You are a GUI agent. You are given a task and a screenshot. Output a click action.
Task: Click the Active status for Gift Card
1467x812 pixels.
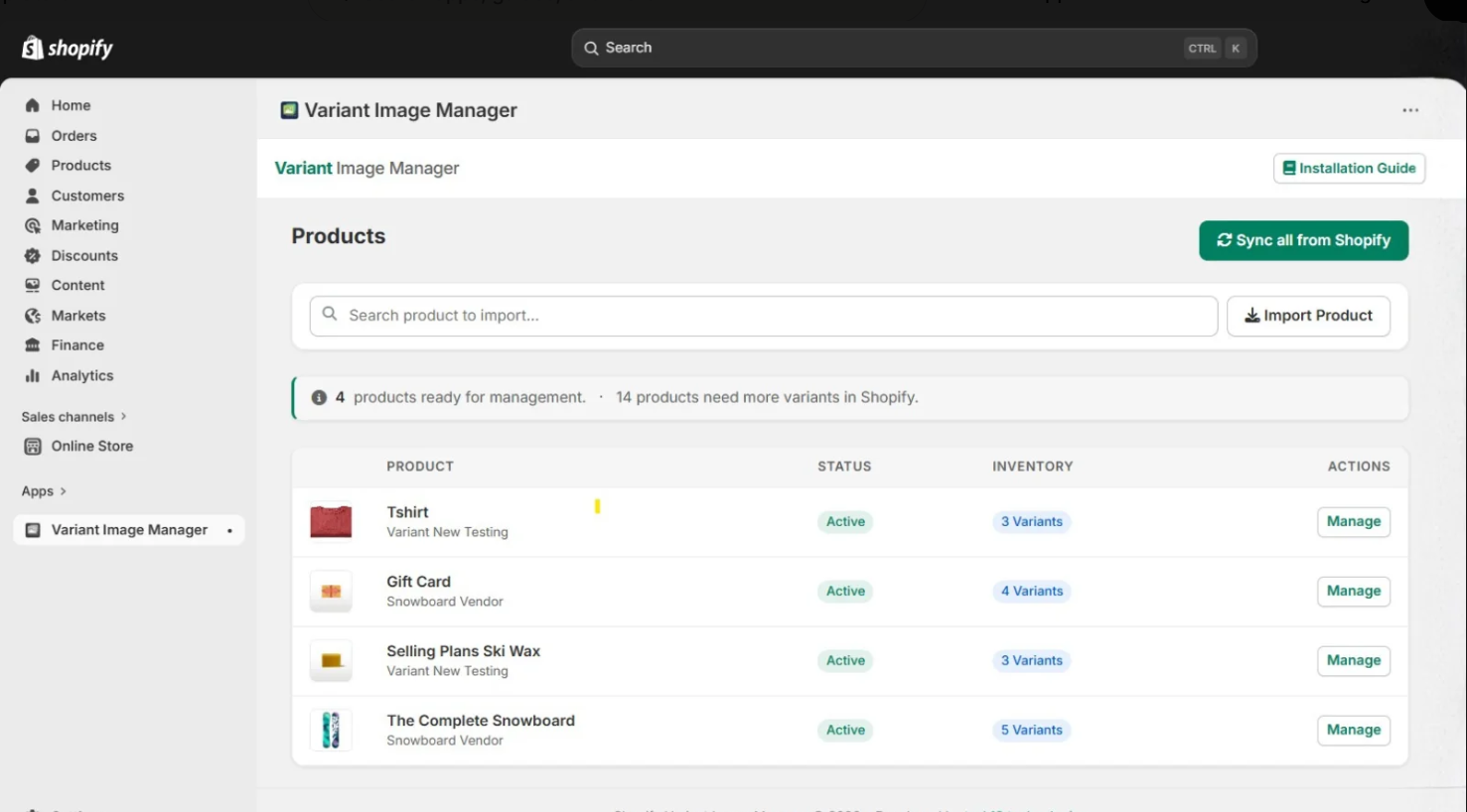point(845,591)
